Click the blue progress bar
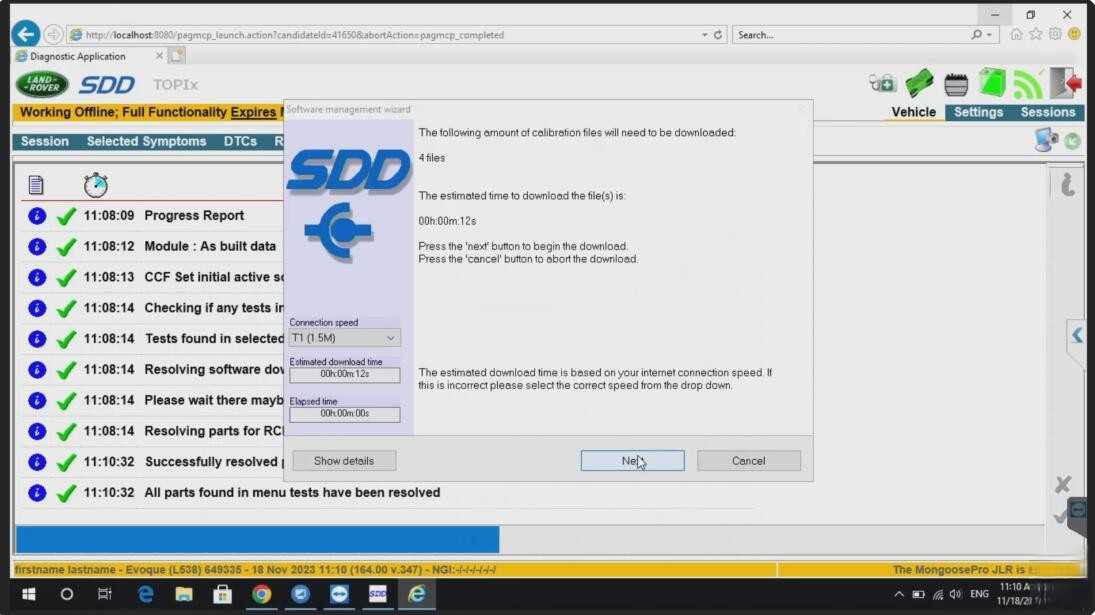 tap(258, 540)
